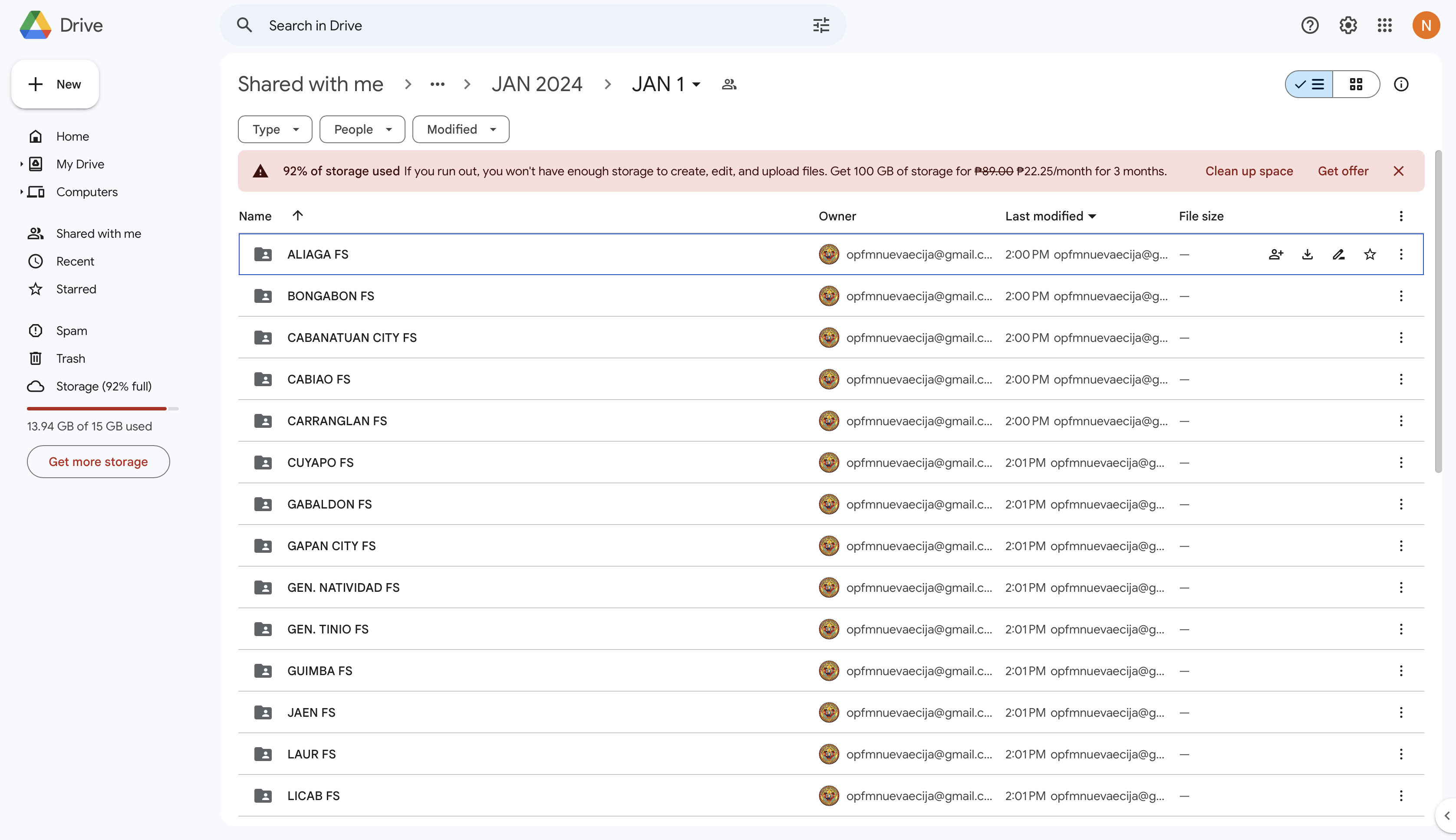1456x840 pixels.
Task: Open more actions for GAPAN CITY FS
Action: (x=1400, y=546)
